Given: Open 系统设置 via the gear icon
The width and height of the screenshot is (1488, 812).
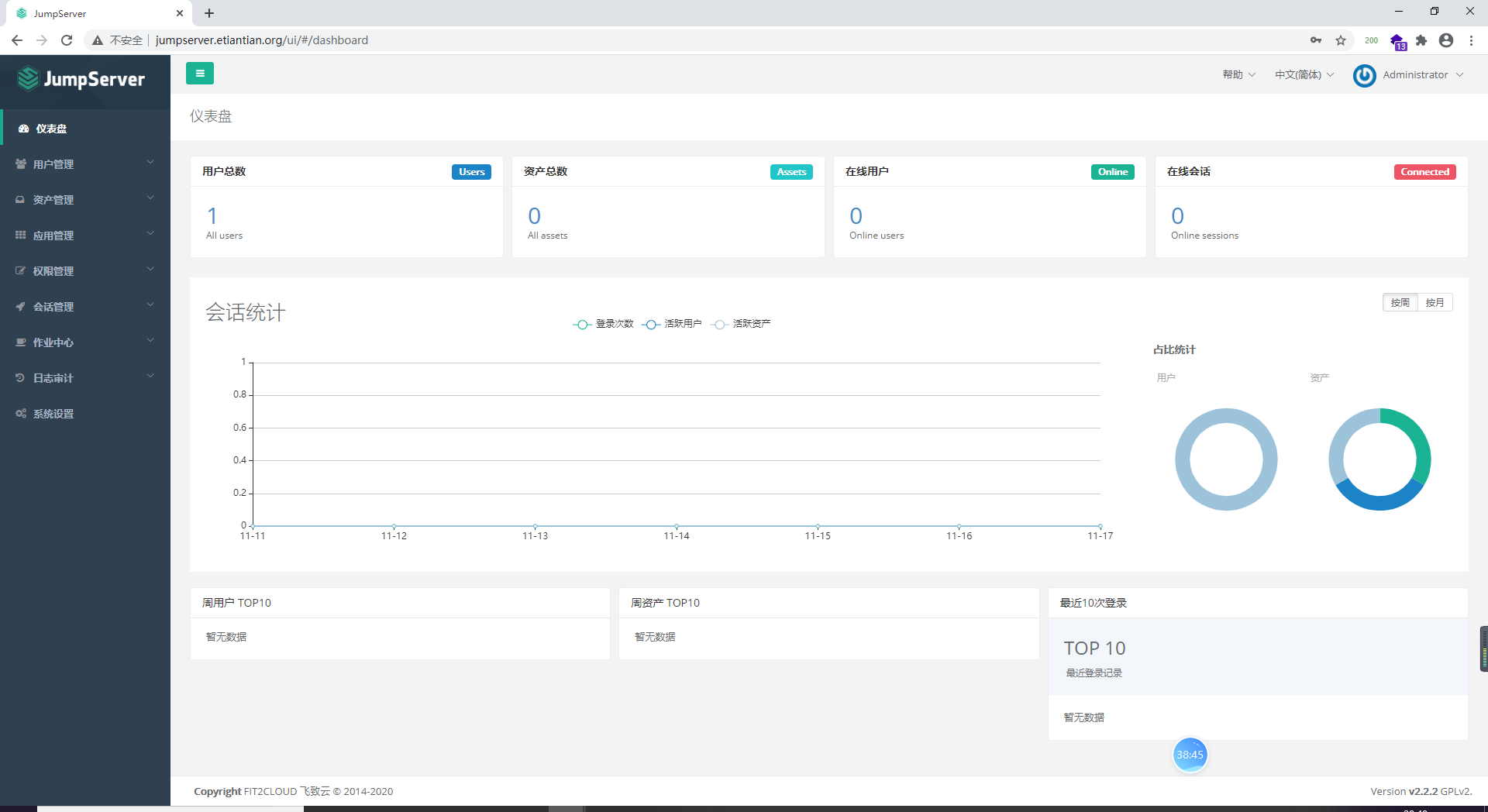Looking at the screenshot, I should tap(20, 413).
